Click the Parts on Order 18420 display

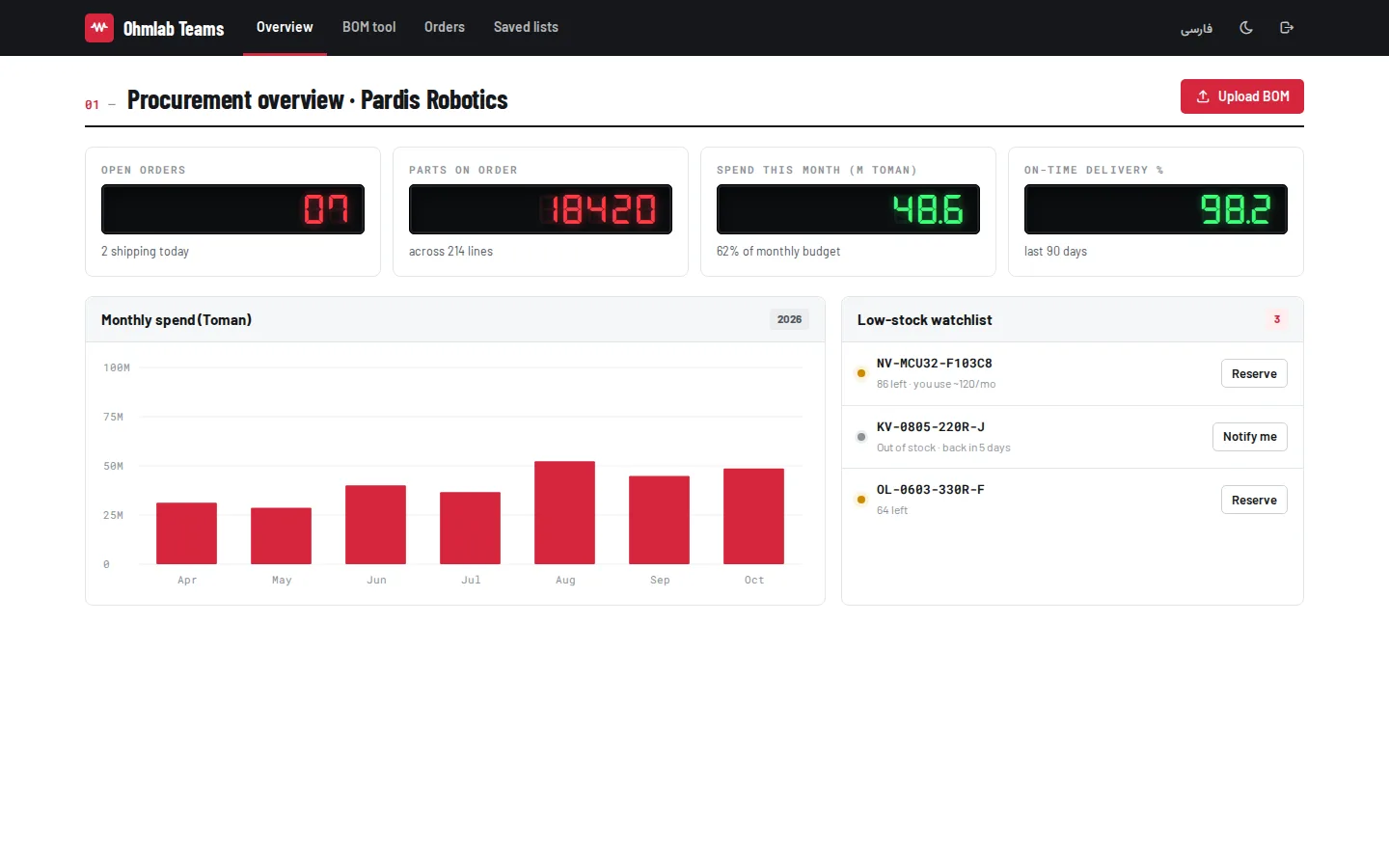coord(540,209)
